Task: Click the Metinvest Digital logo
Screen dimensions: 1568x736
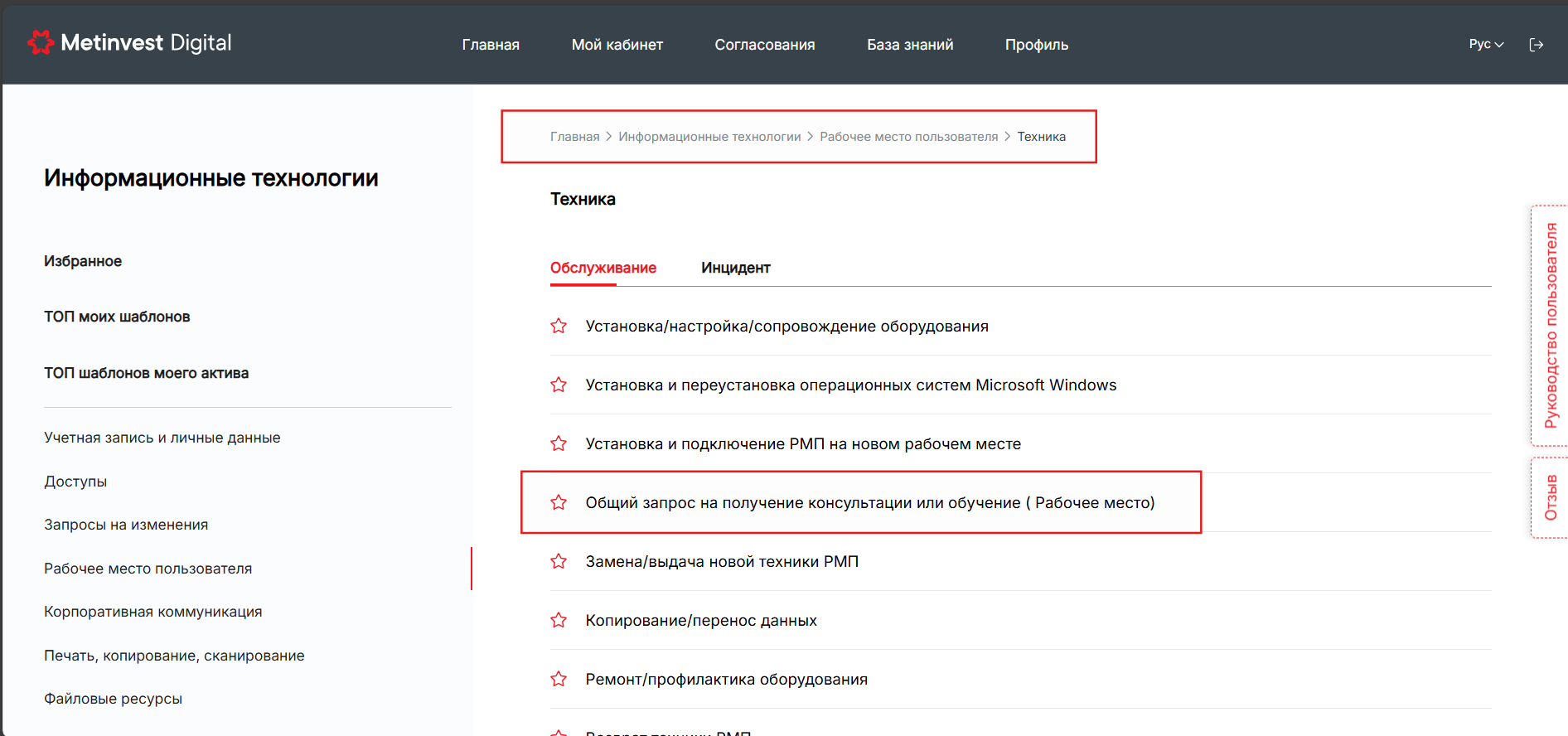Action: 130,43
